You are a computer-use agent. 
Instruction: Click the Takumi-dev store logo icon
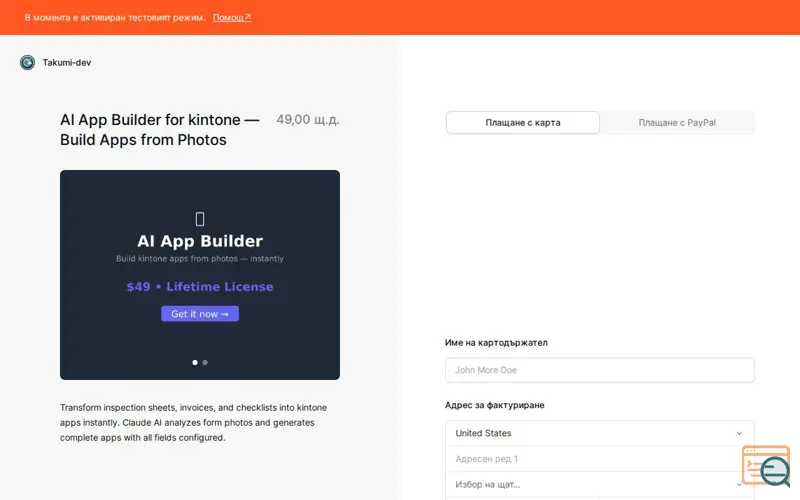pos(28,62)
